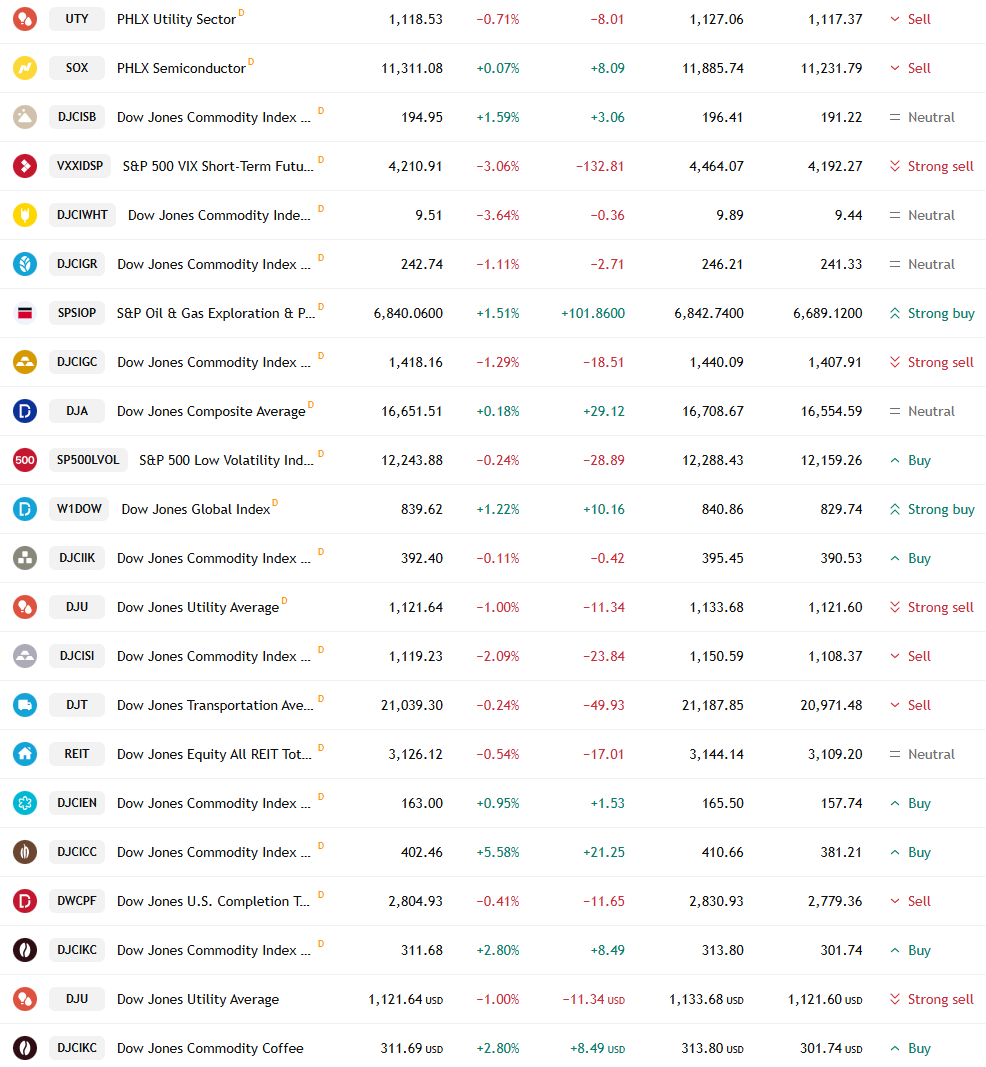Viewport: 986px width, 1067px height.
Task: Open Dow Jones Global Index link
Action: tap(195, 509)
